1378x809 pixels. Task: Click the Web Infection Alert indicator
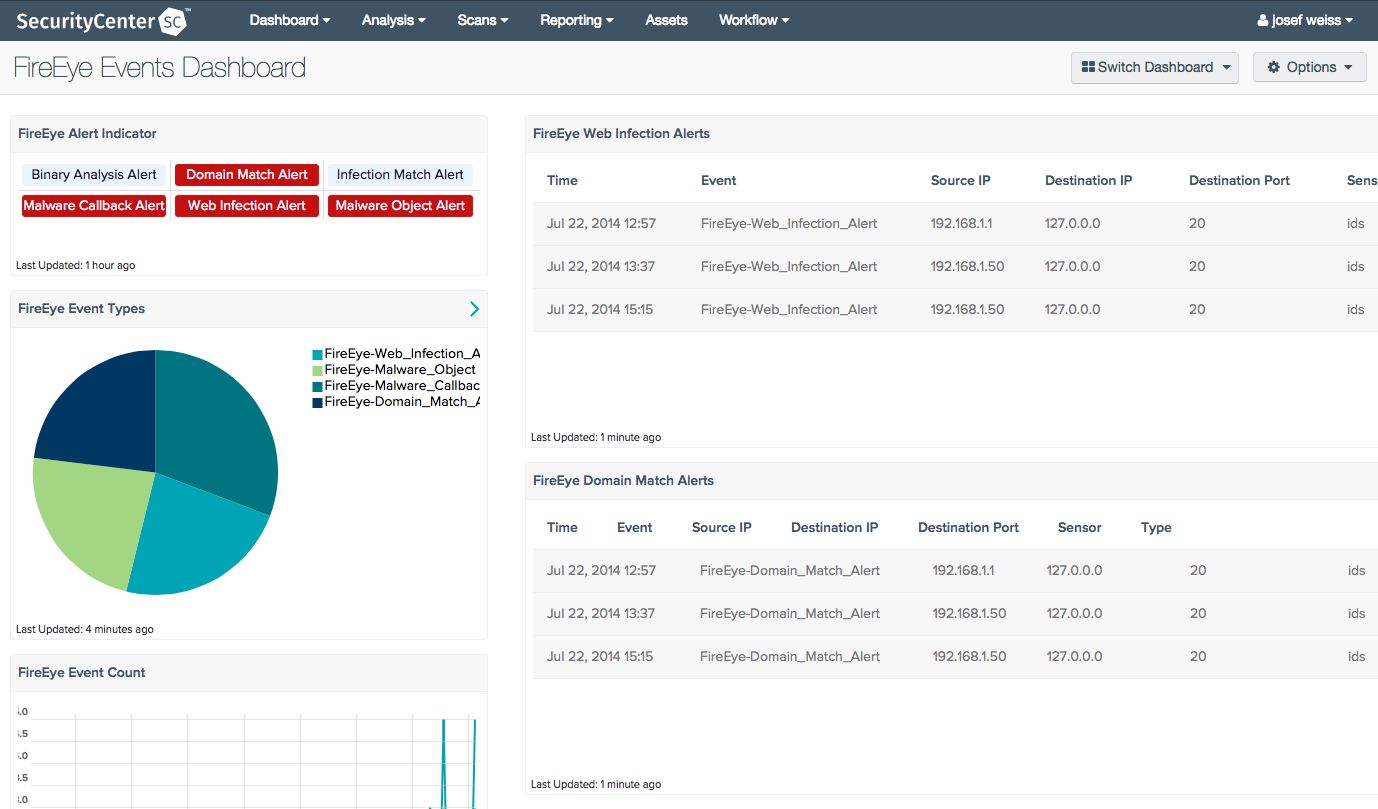click(x=247, y=206)
